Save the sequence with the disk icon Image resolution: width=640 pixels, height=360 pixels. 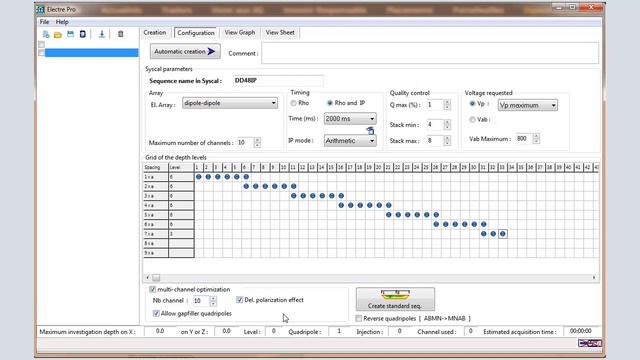click(x=71, y=34)
